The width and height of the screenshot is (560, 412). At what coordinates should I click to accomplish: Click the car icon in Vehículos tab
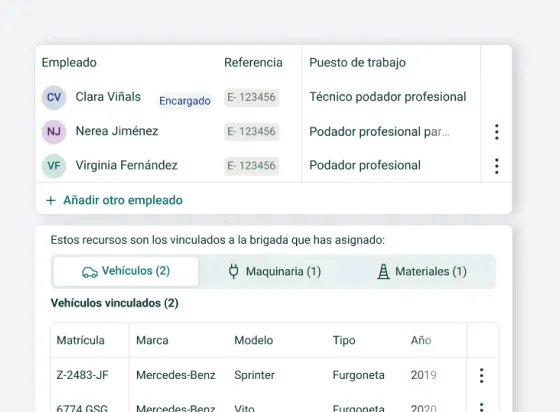[x=90, y=272]
